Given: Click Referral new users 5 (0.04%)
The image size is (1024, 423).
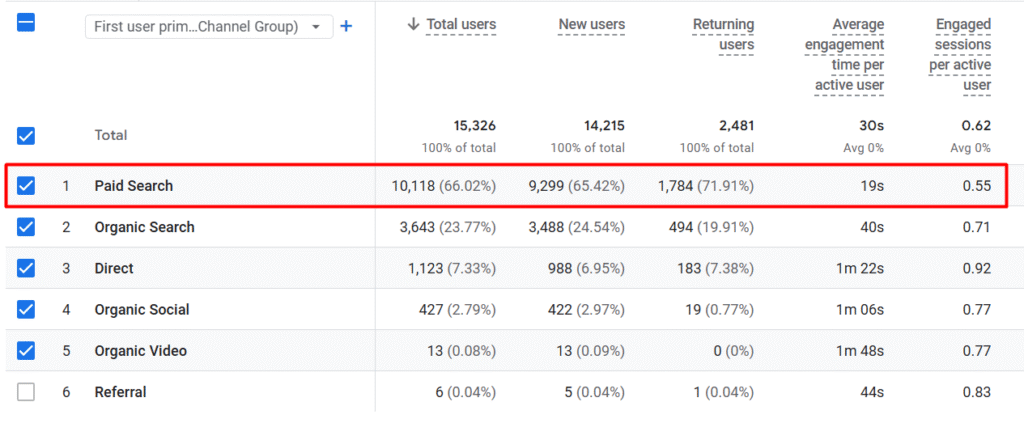Looking at the screenshot, I should coord(594,392).
